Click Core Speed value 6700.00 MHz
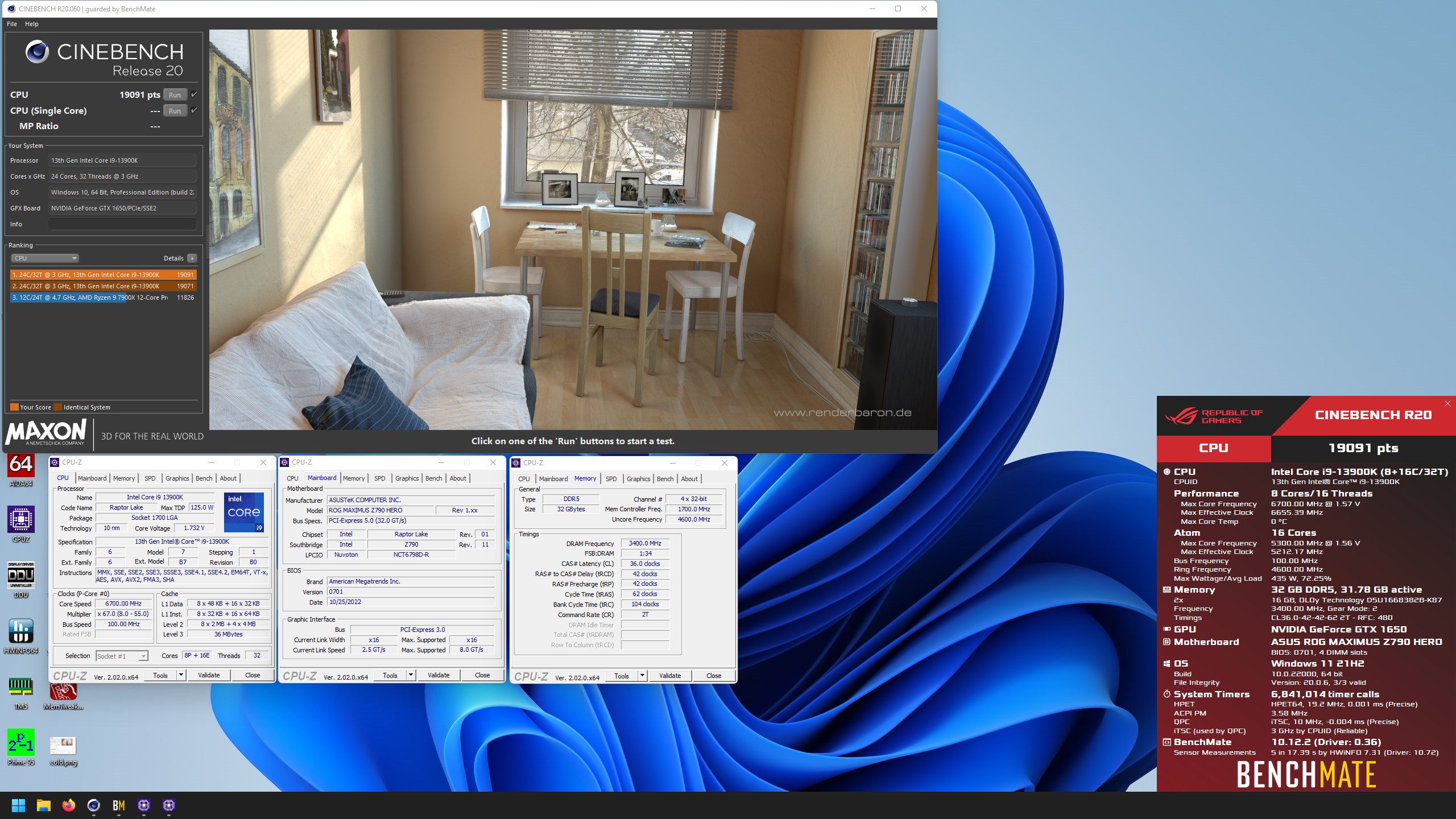Viewport: 1456px width, 819px height. pos(123,604)
